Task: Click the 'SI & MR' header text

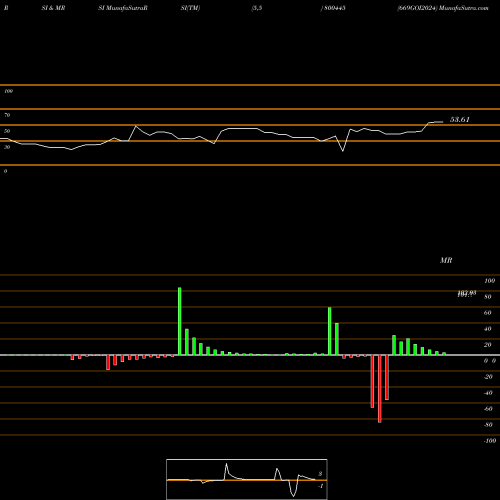Action: click(53, 8)
